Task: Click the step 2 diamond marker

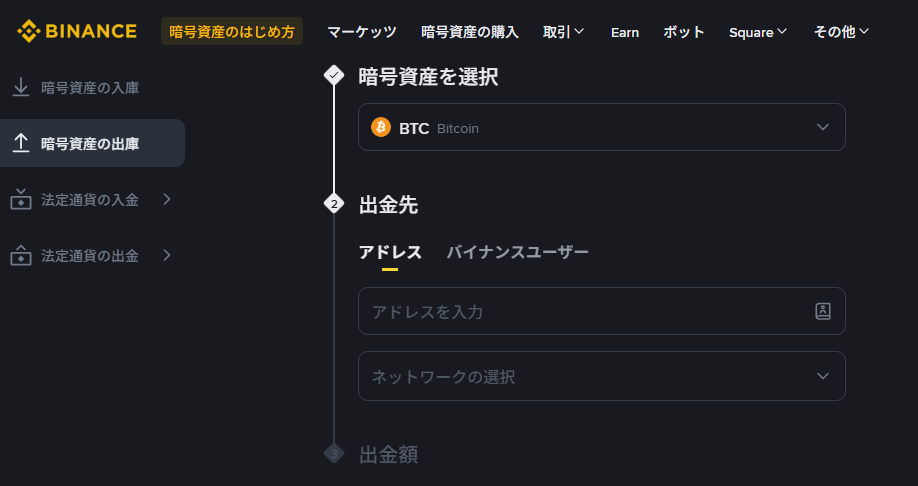Action: coord(334,205)
